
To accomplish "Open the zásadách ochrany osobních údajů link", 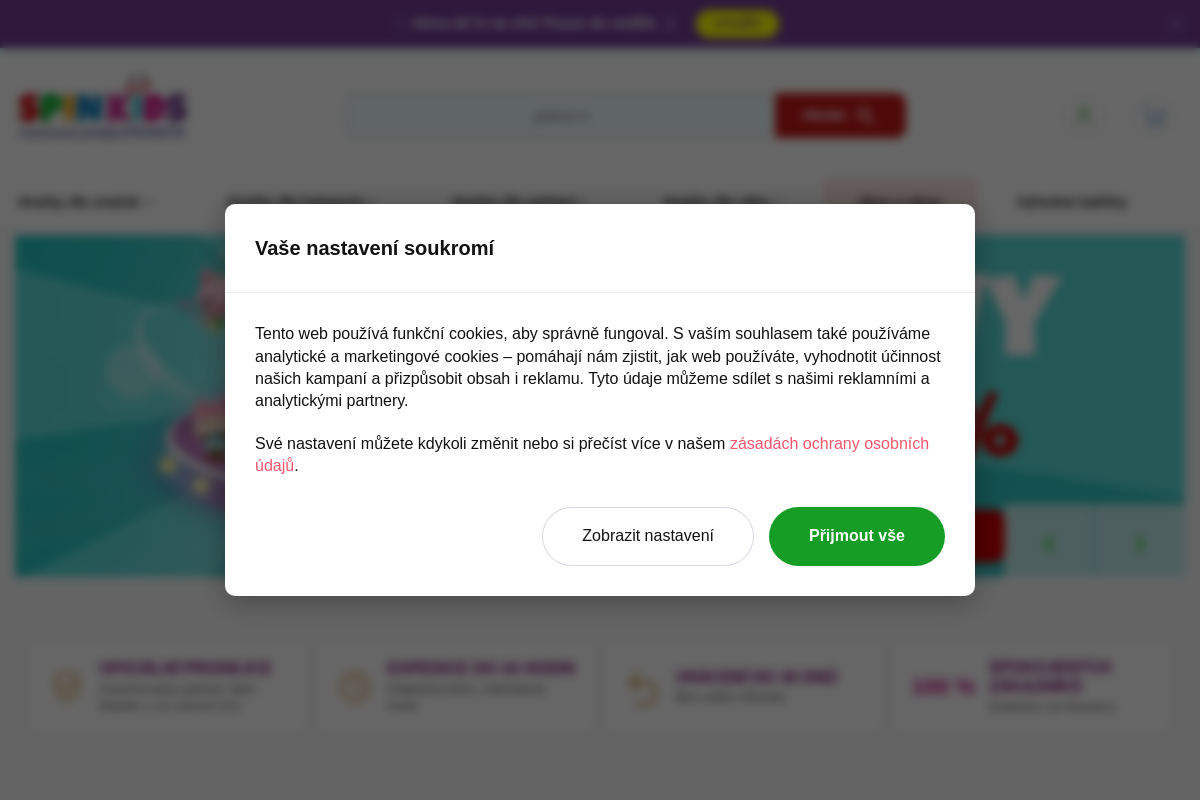I will pyautogui.click(x=592, y=454).
